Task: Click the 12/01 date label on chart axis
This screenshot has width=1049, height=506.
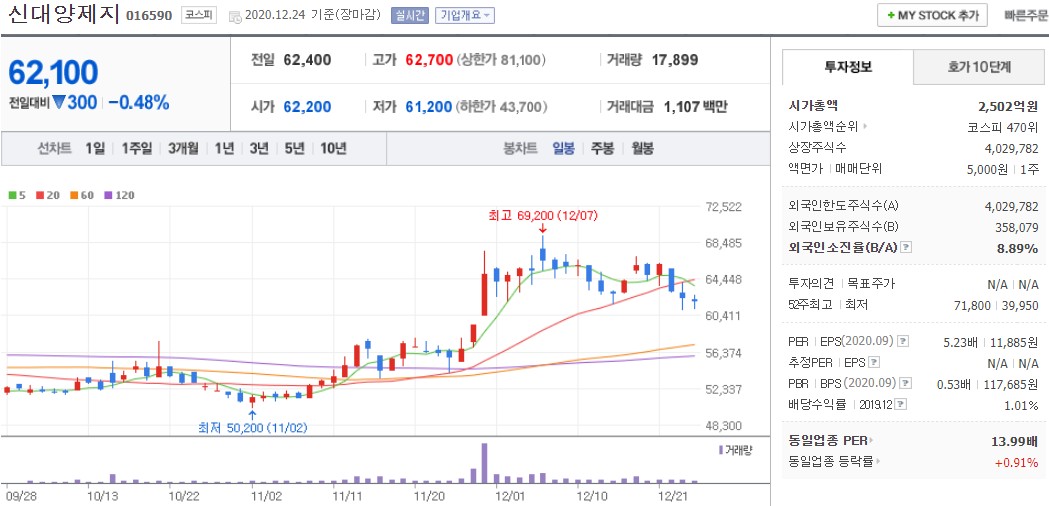Action: coord(510,496)
